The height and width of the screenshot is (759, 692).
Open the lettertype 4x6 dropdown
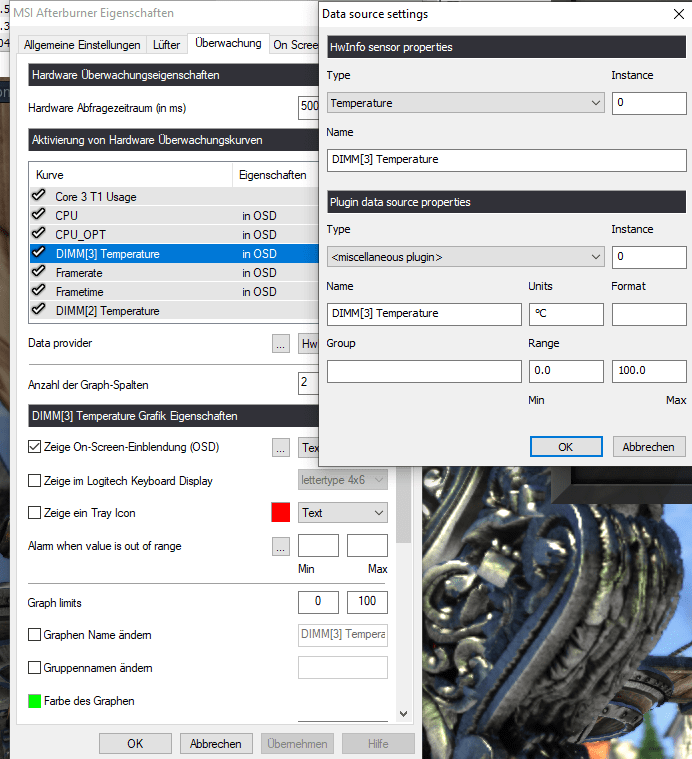tap(343, 480)
